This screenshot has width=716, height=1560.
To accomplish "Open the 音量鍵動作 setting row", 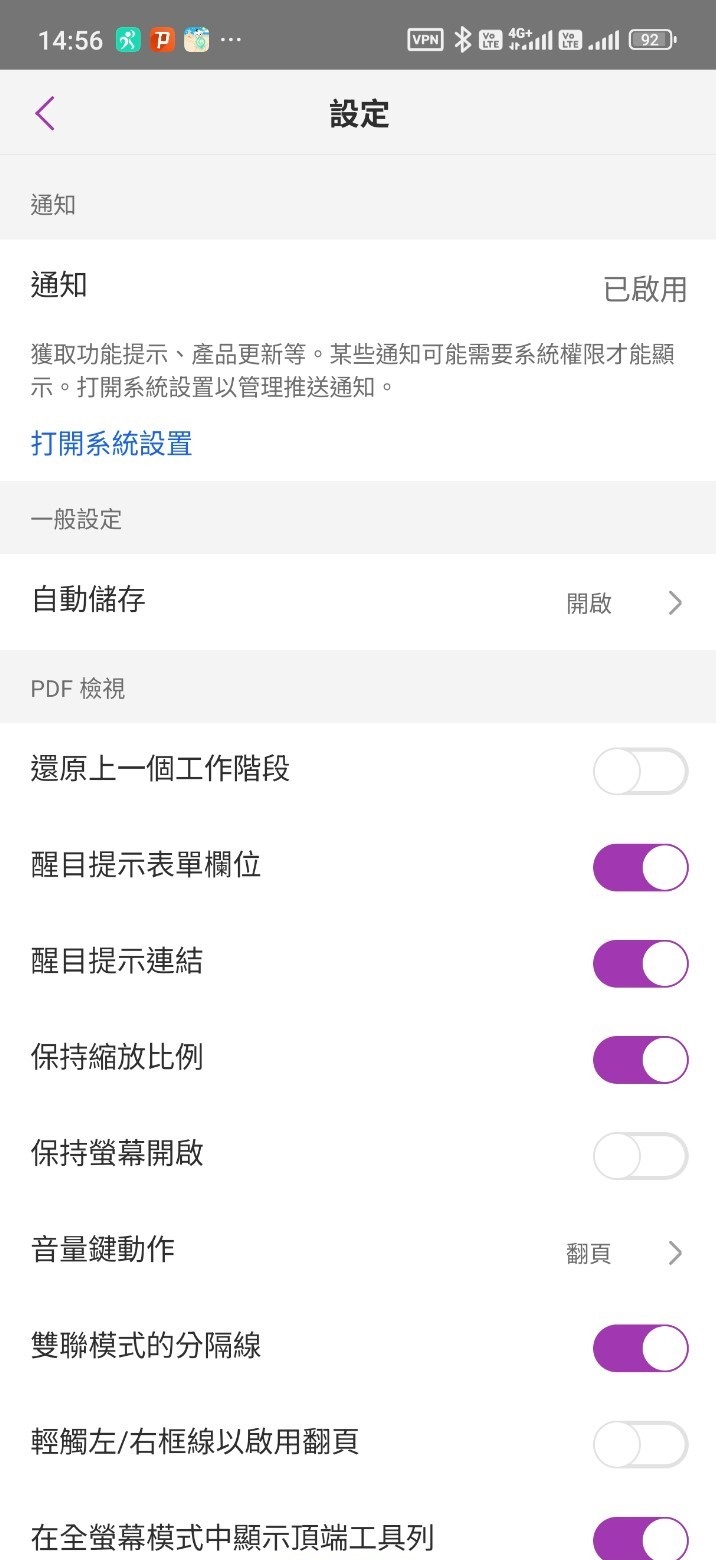I will 300,1251.
